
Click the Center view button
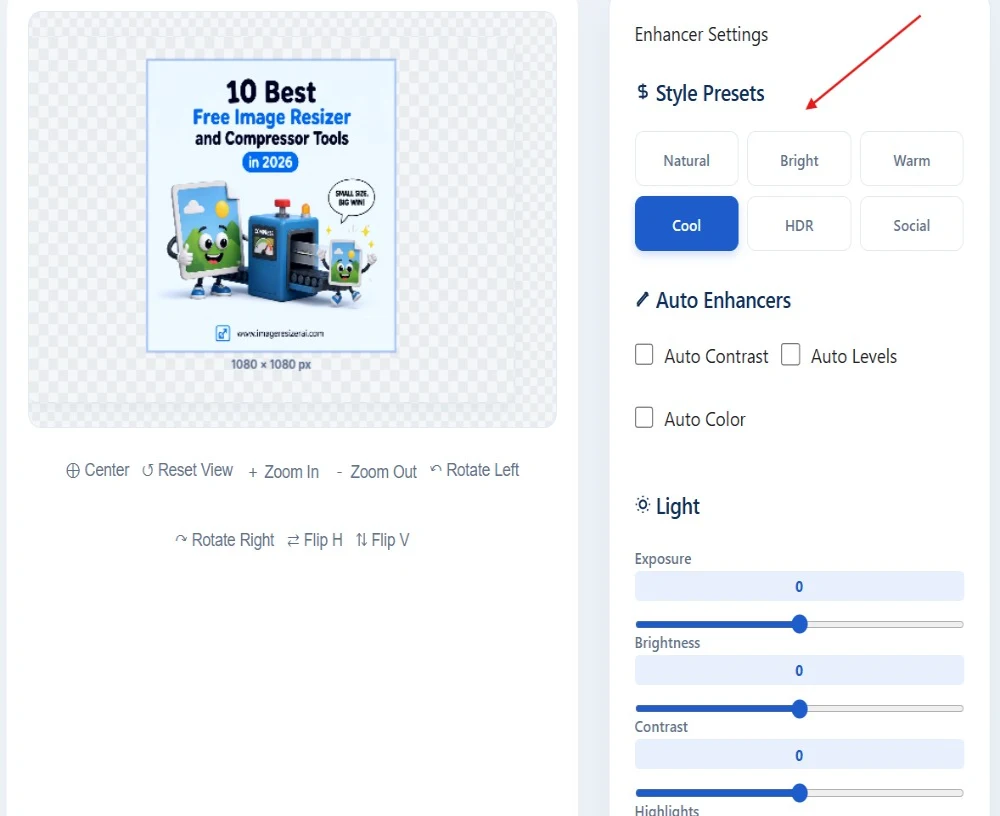coord(98,470)
